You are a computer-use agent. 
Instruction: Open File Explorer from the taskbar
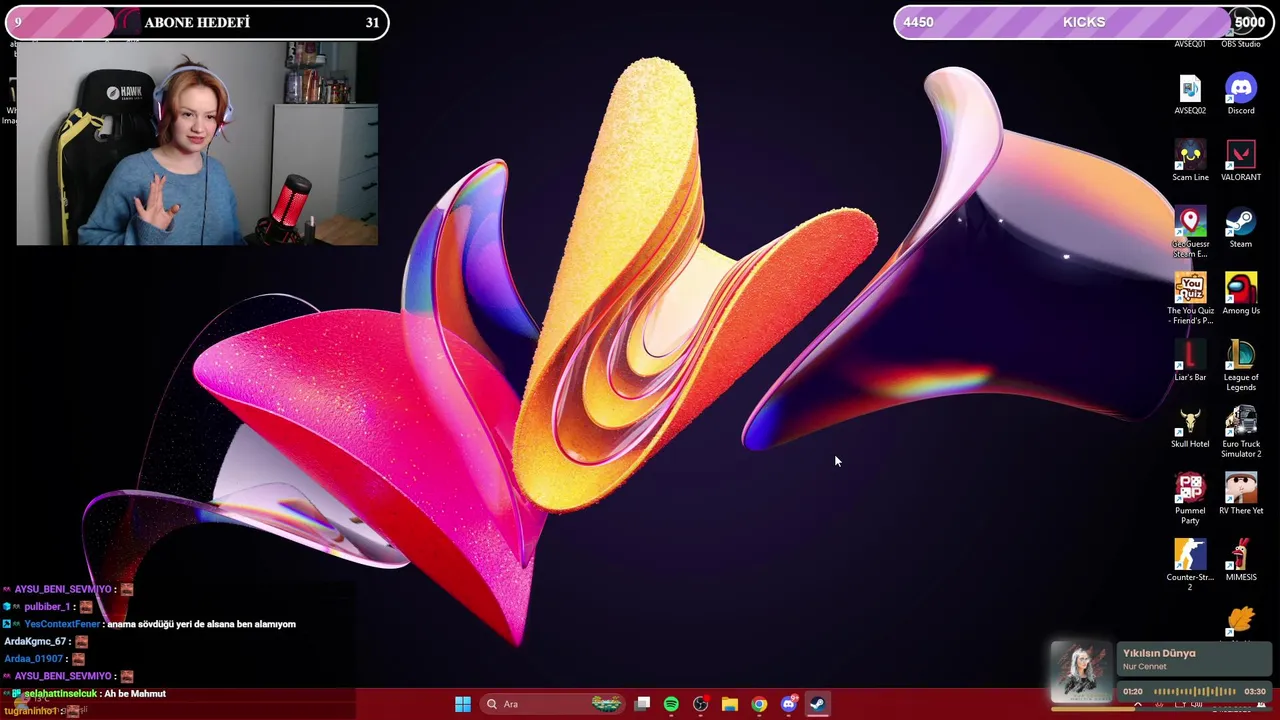(x=730, y=704)
